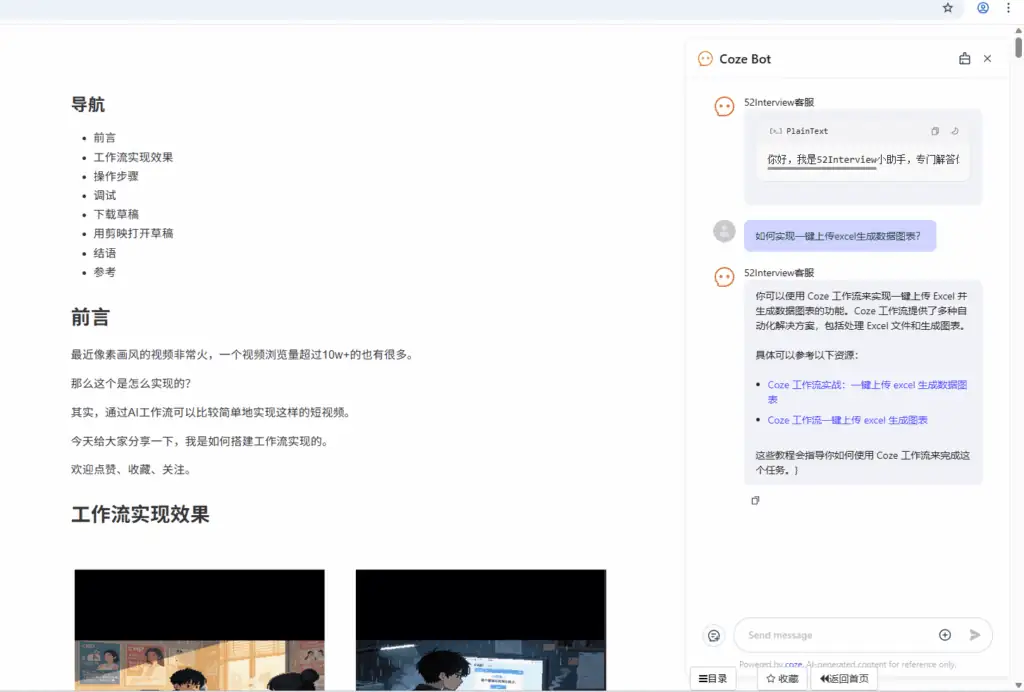The height and width of the screenshot is (692, 1024).
Task: Toggle the bookmark star in the address bar
Action: tap(947, 8)
